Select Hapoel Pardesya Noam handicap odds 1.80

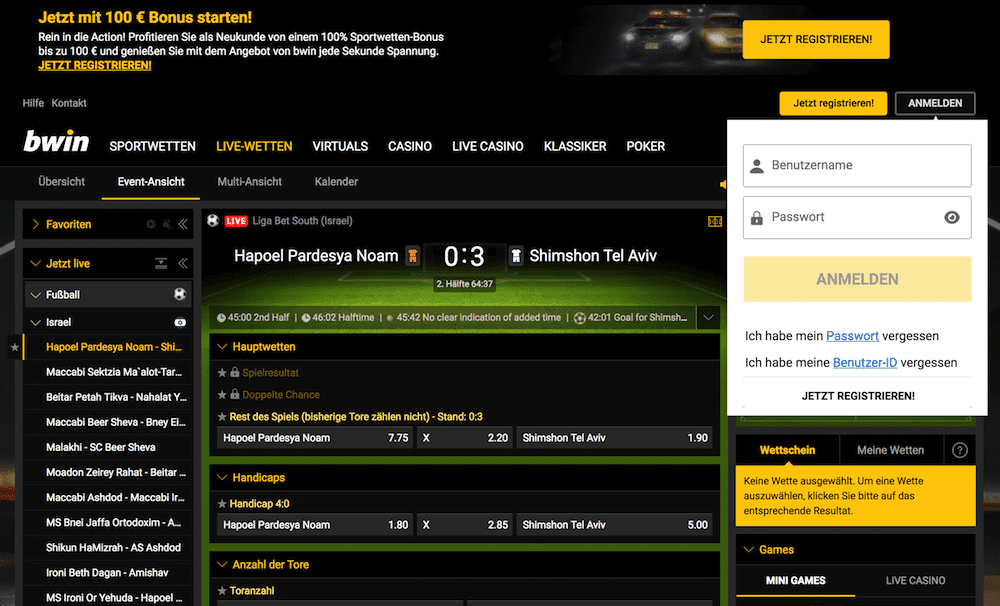(x=315, y=525)
